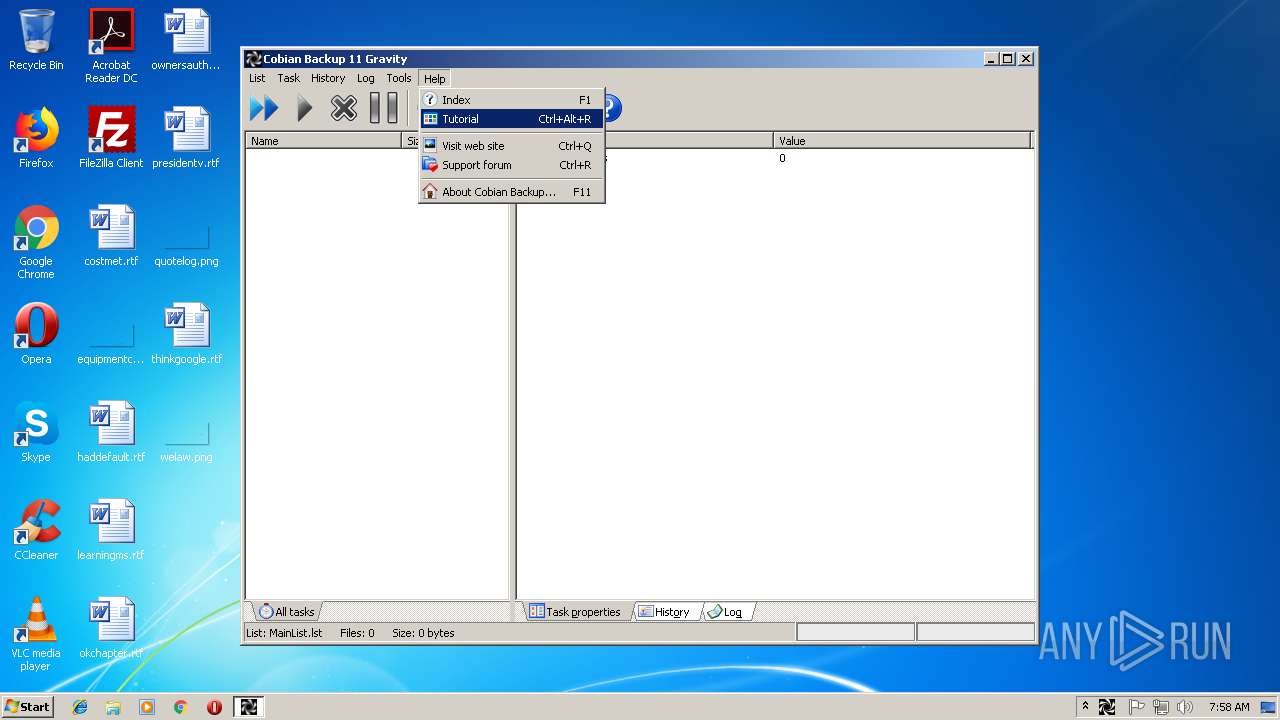The width and height of the screenshot is (1280, 720).
Task: Click status bar text Size: 0 bytes
Action: (x=423, y=633)
